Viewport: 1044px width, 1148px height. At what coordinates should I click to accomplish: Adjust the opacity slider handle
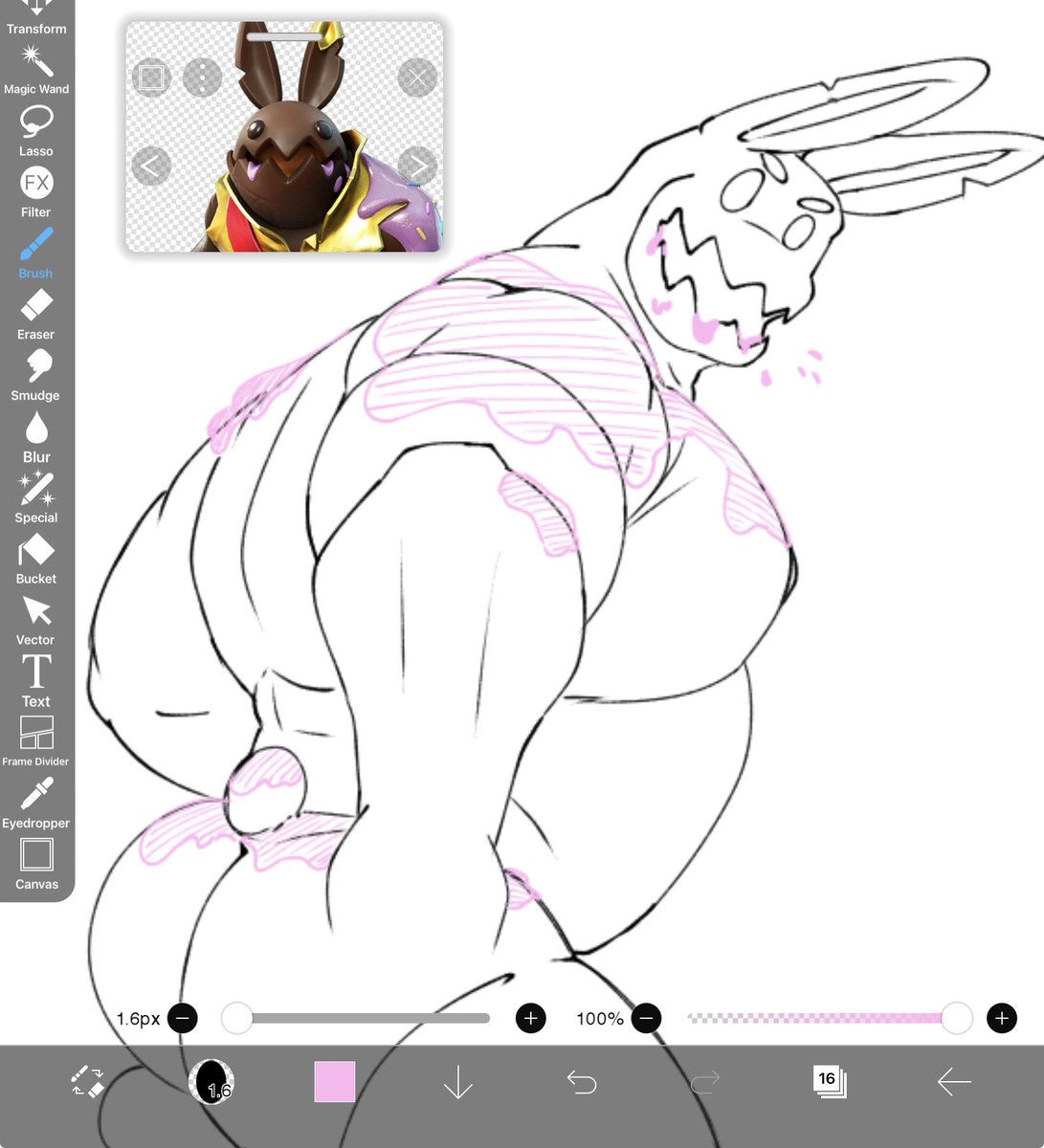coord(957,1018)
